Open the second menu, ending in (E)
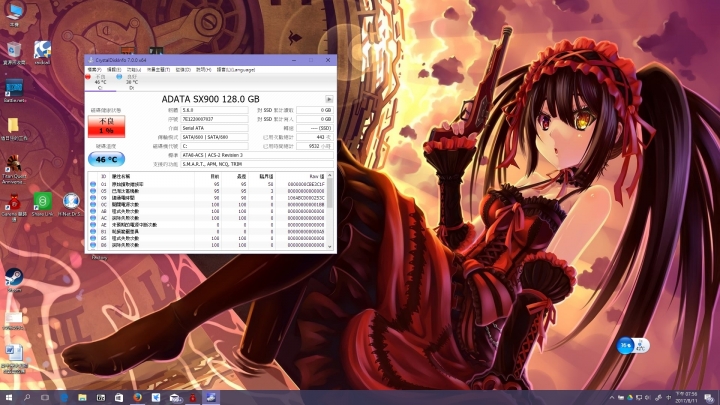The image size is (720, 405). pyautogui.click(x=114, y=70)
